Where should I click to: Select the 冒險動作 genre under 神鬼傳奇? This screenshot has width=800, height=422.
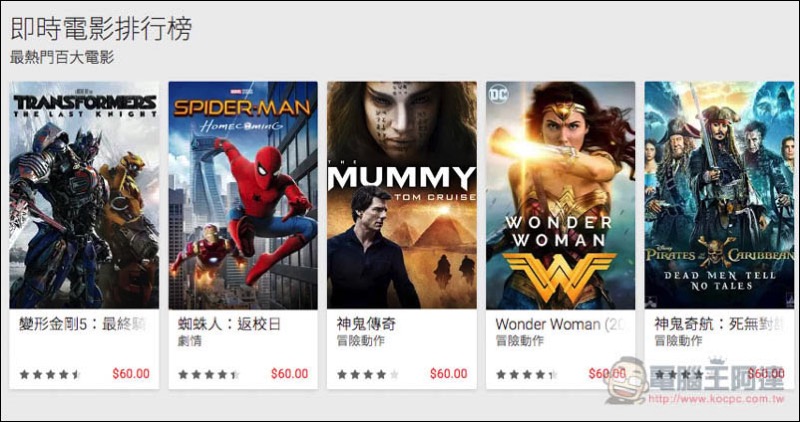coord(360,341)
